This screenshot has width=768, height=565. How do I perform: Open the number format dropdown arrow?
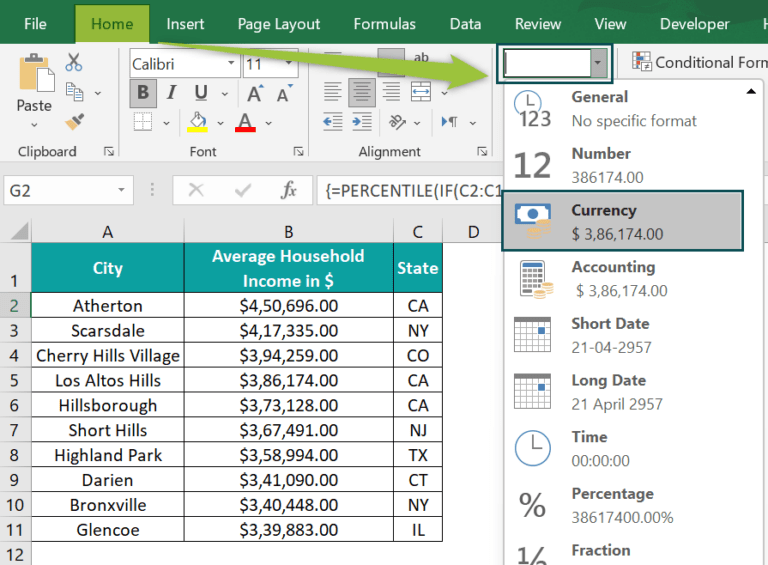[x=598, y=63]
